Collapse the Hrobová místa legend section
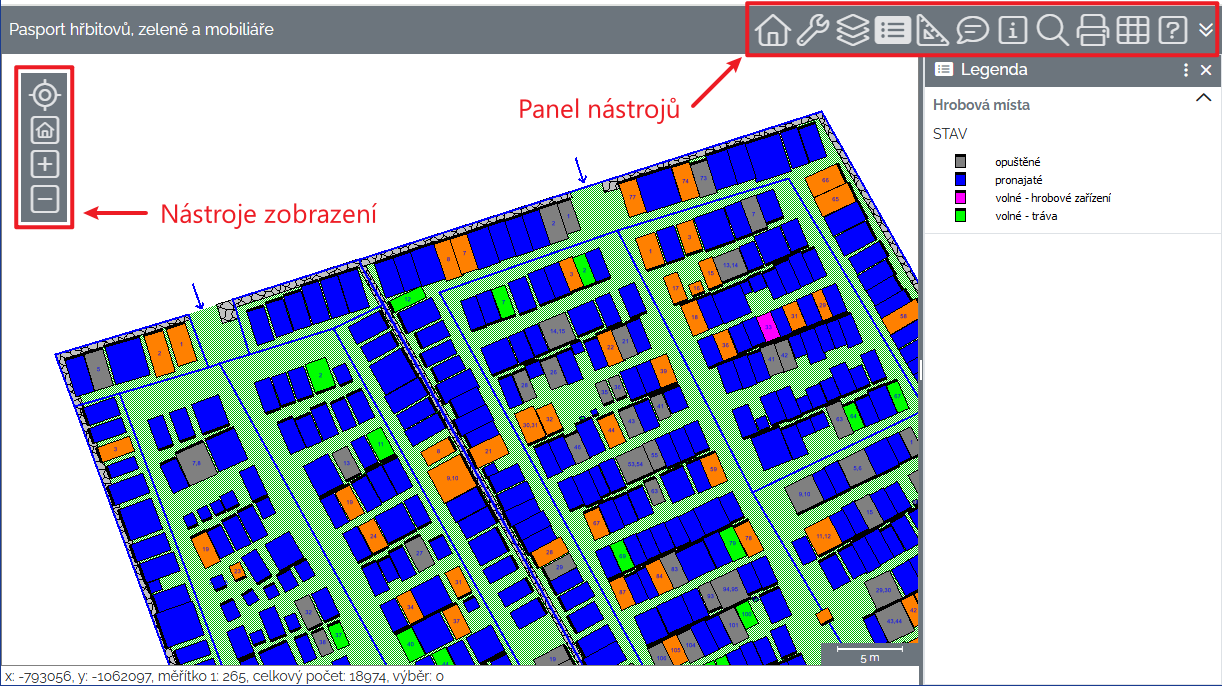 [1204, 98]
